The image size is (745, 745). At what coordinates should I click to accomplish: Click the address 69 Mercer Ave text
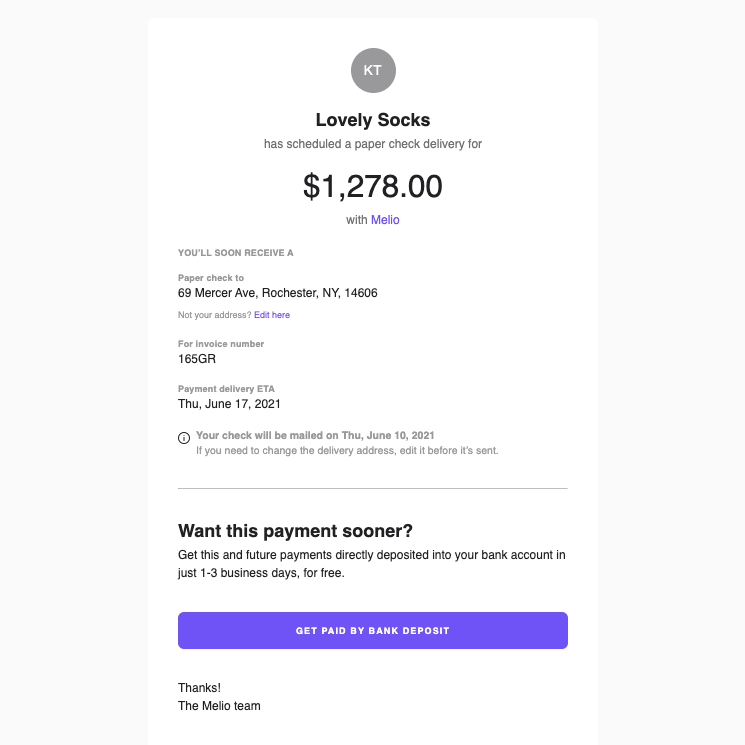click(277, 293)
